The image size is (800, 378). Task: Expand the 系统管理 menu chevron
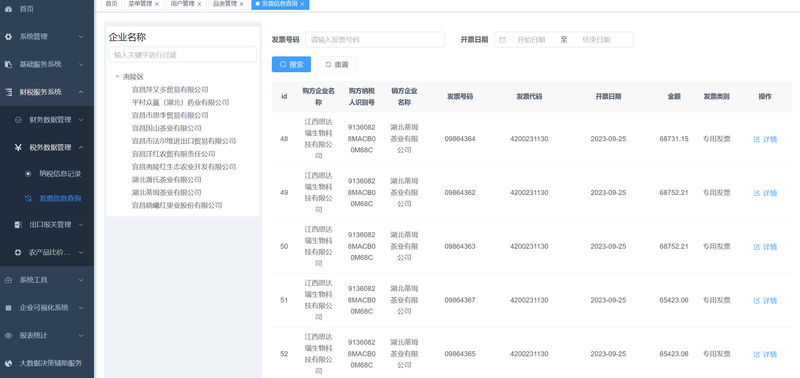coord(81,37)
